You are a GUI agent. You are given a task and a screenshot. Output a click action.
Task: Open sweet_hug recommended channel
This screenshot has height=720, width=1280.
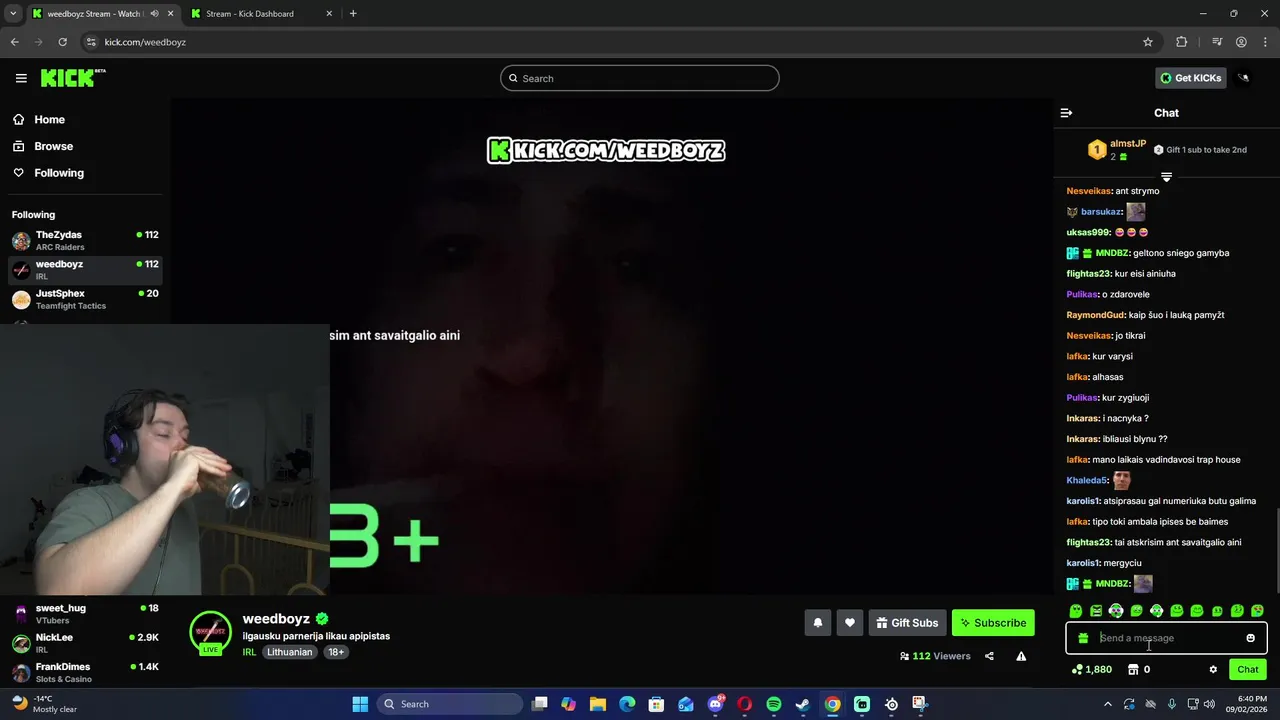click(x=85, y=613)
